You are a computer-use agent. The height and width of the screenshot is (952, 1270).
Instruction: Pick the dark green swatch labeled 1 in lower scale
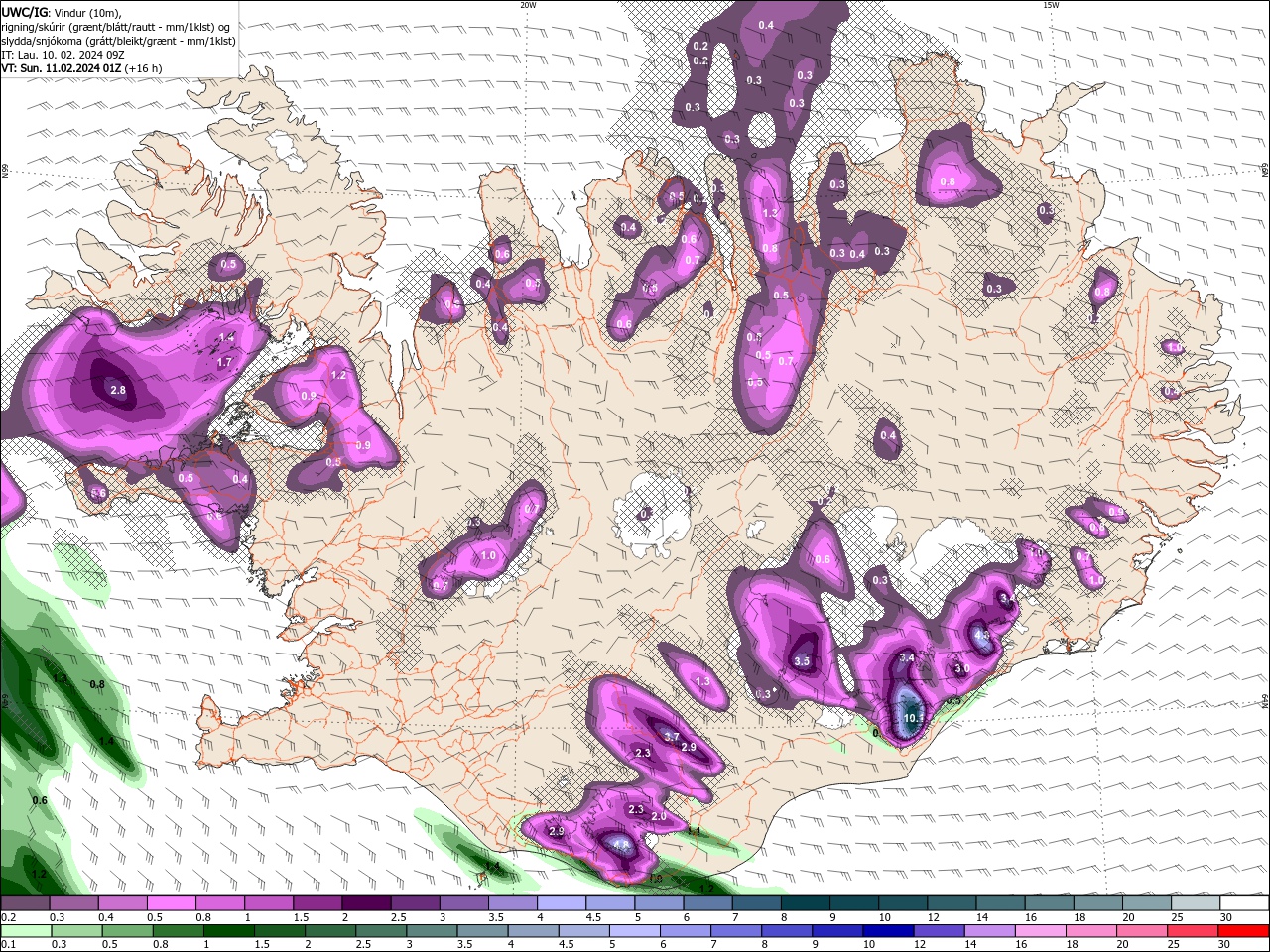pos(230,931)
